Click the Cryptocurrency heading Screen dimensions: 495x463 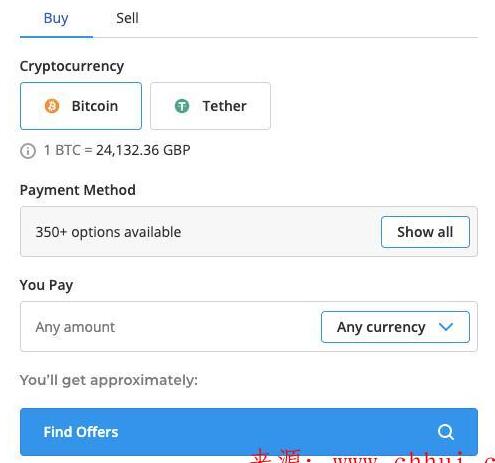72,66
